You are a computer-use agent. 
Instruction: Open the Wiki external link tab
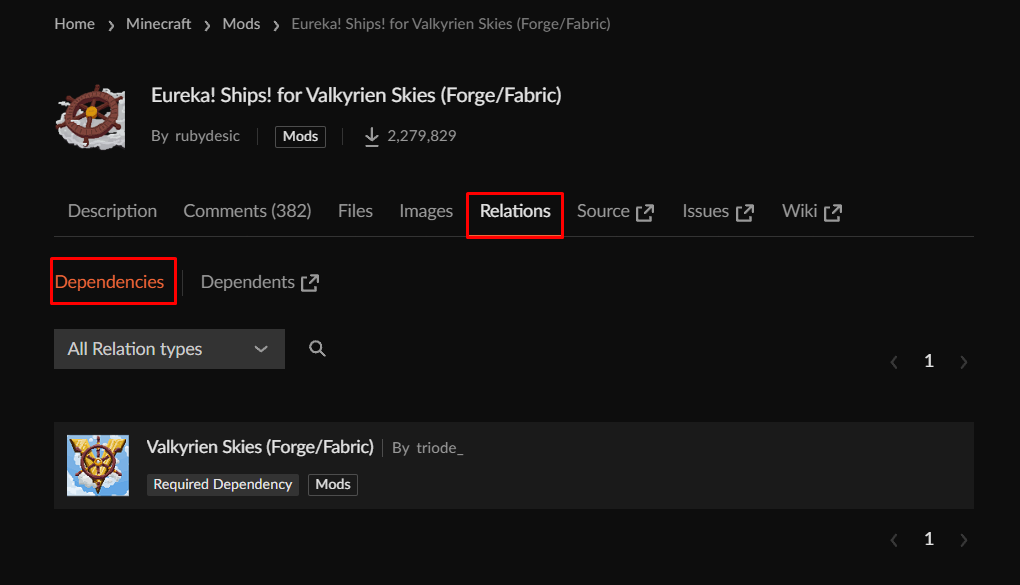click(811, 211)
